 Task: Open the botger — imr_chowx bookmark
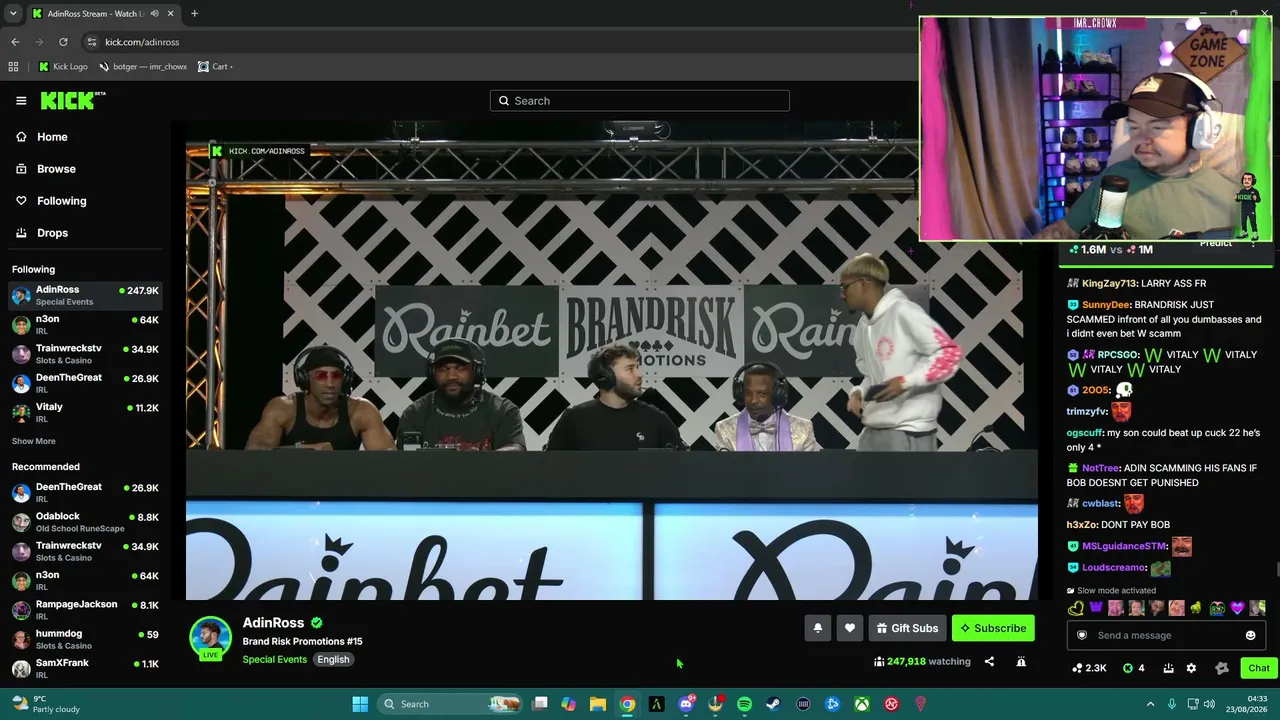(x=143, y=67)
